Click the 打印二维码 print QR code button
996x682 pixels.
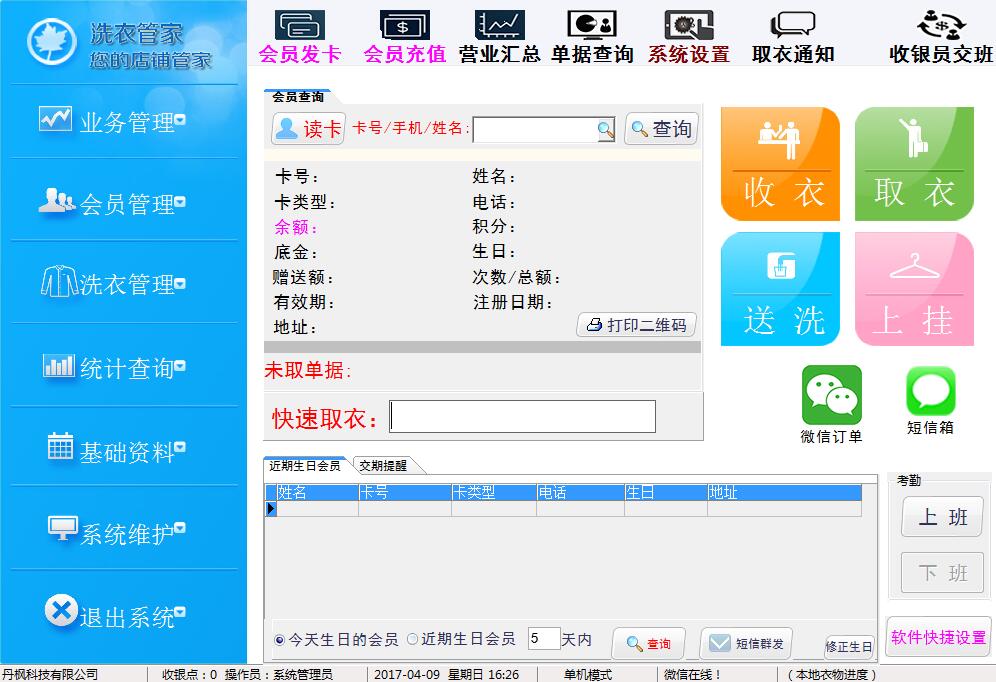click(636, 323)
